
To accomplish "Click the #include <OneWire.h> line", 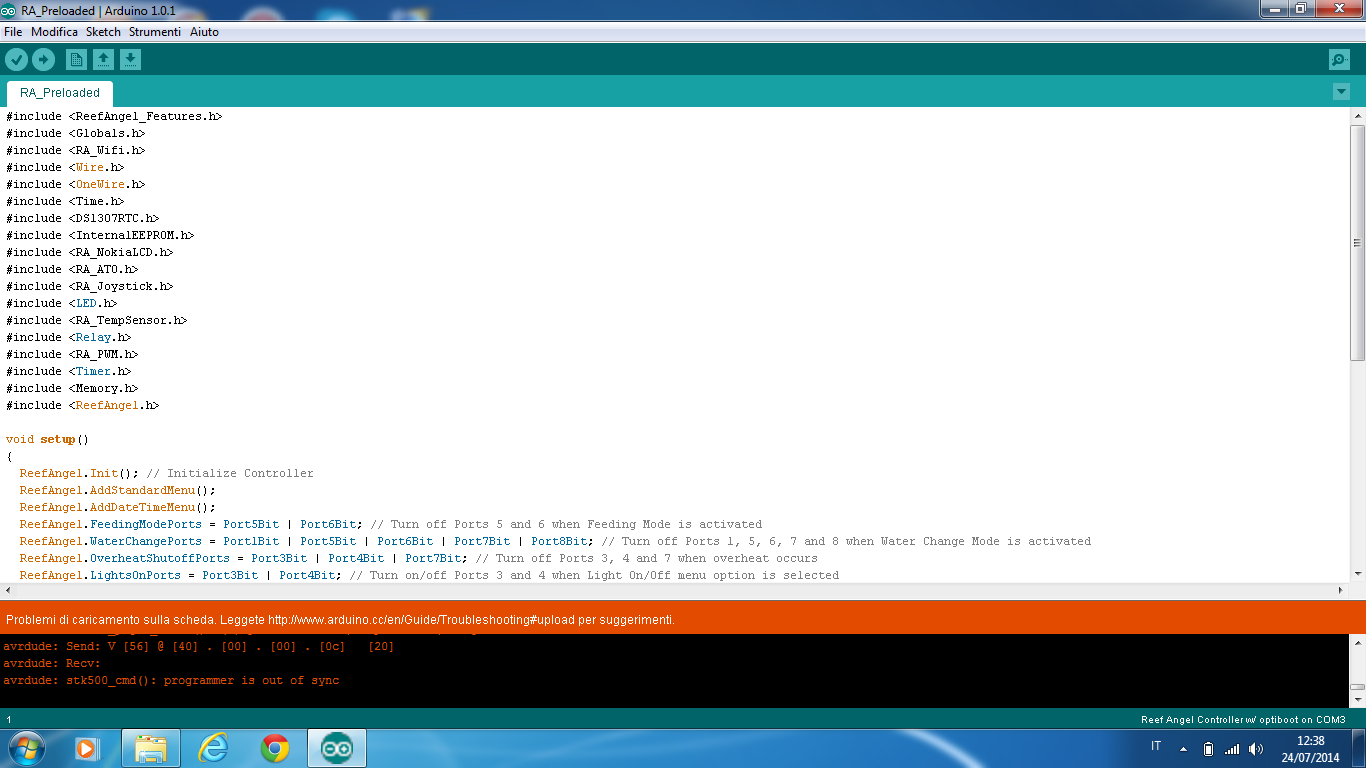I will coord(75,184).
